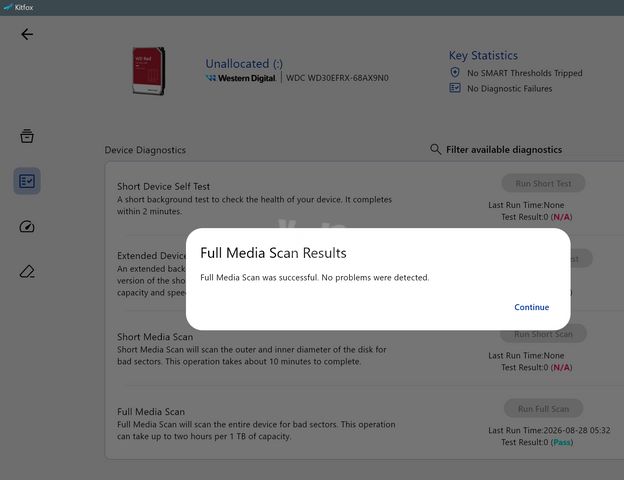Go back with the arrow icon

[27, 34]
